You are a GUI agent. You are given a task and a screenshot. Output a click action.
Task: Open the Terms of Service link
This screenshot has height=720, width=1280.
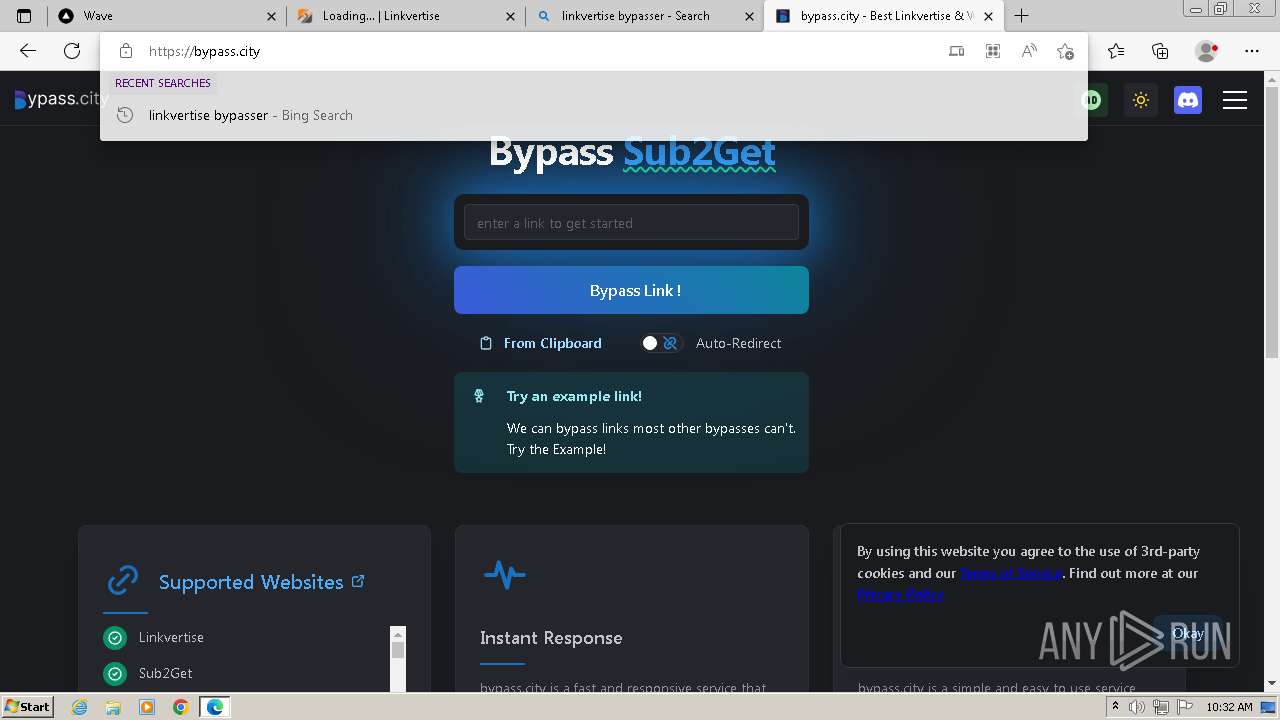click(x=1011, y=573)
